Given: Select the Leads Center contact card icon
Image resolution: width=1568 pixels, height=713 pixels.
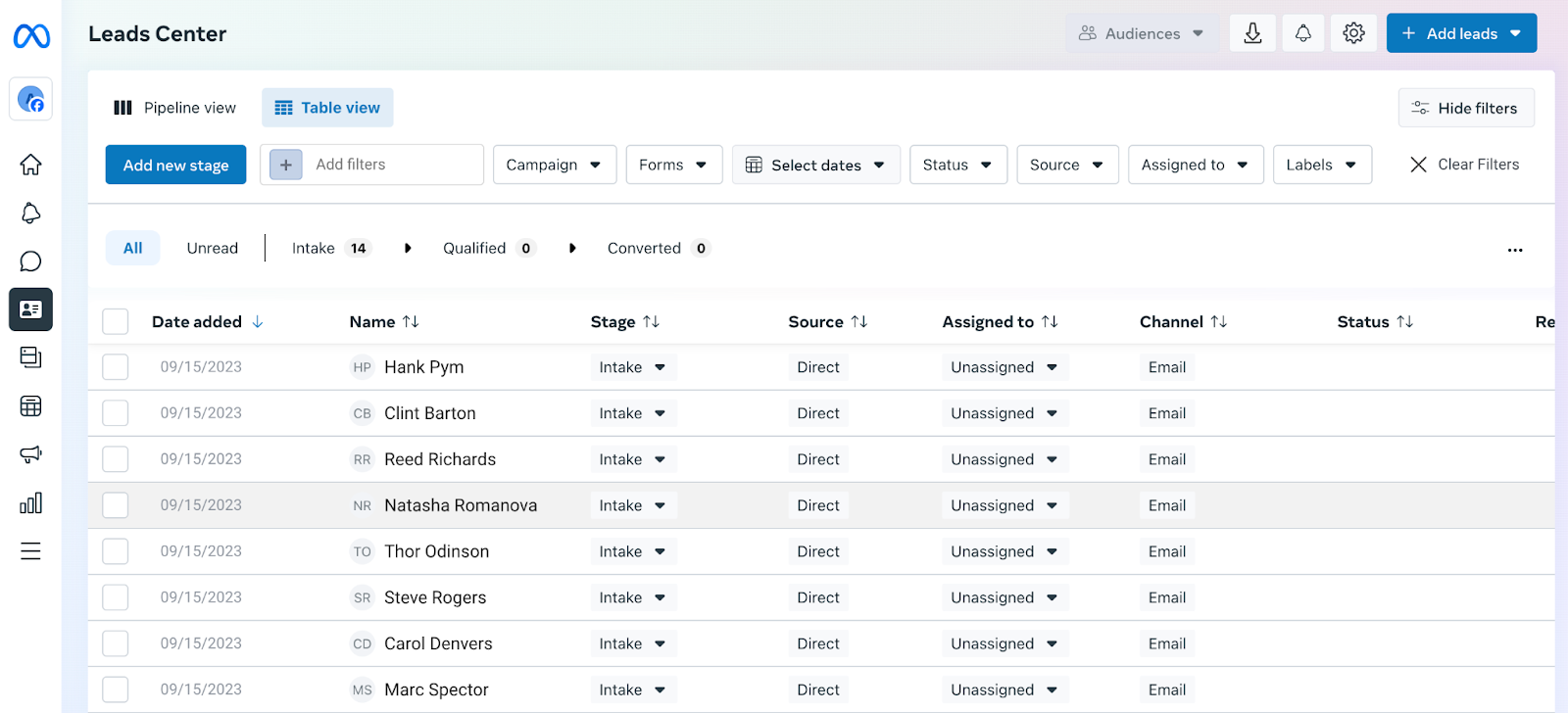Looking at the screenshot, I should 31,309.
